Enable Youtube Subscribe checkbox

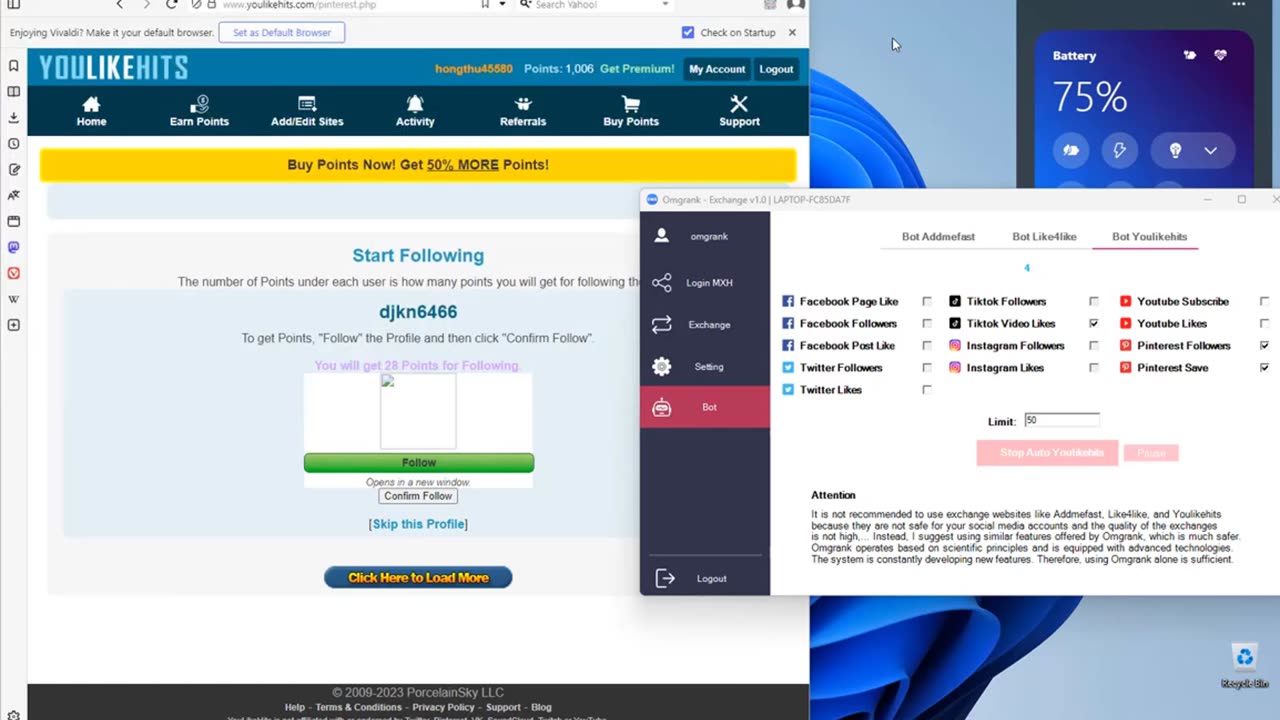1265,301
